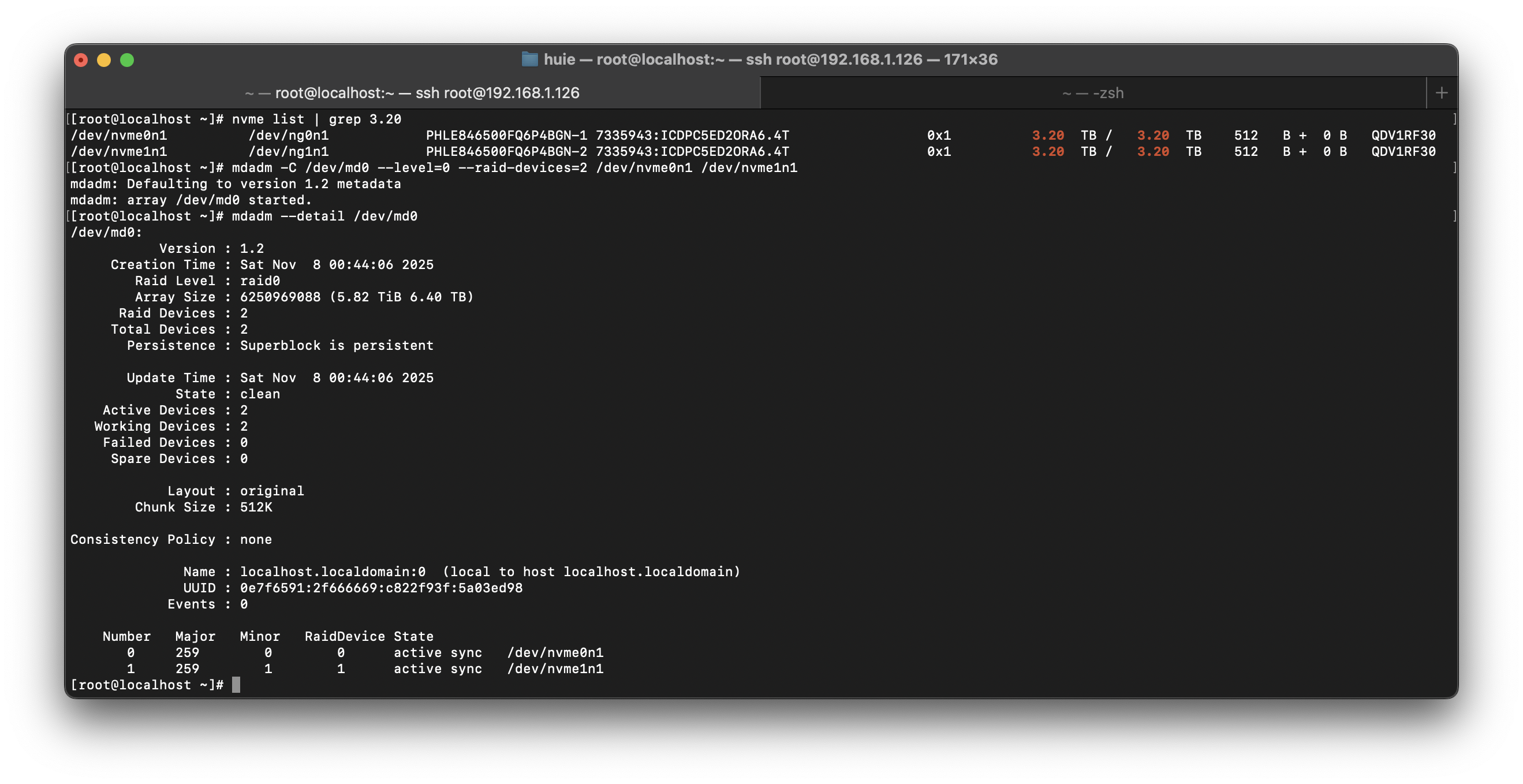Image resolution: width=1523 pixels, height=784 pixels.
Task: Click firmware QDV1RF30 on first nvme row
Action: [1403, 136]
